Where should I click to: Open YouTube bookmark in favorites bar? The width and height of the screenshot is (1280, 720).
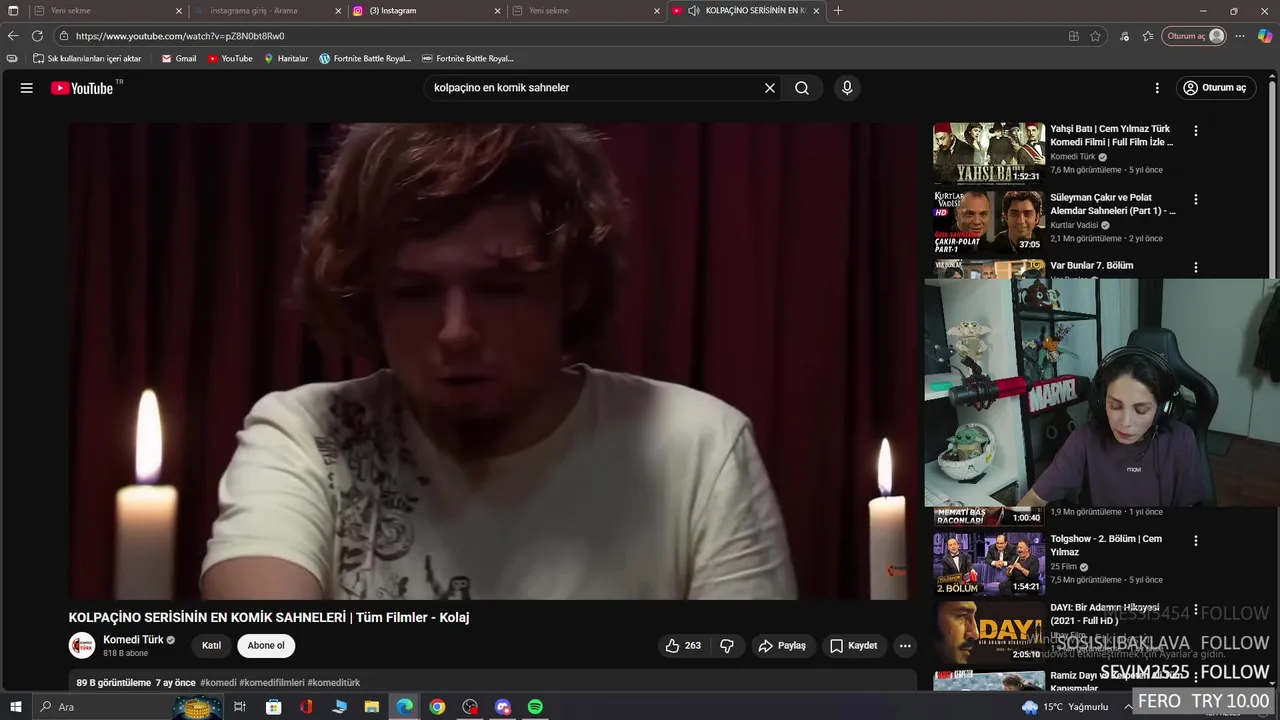pyautogui.click(x=230, y=59)
